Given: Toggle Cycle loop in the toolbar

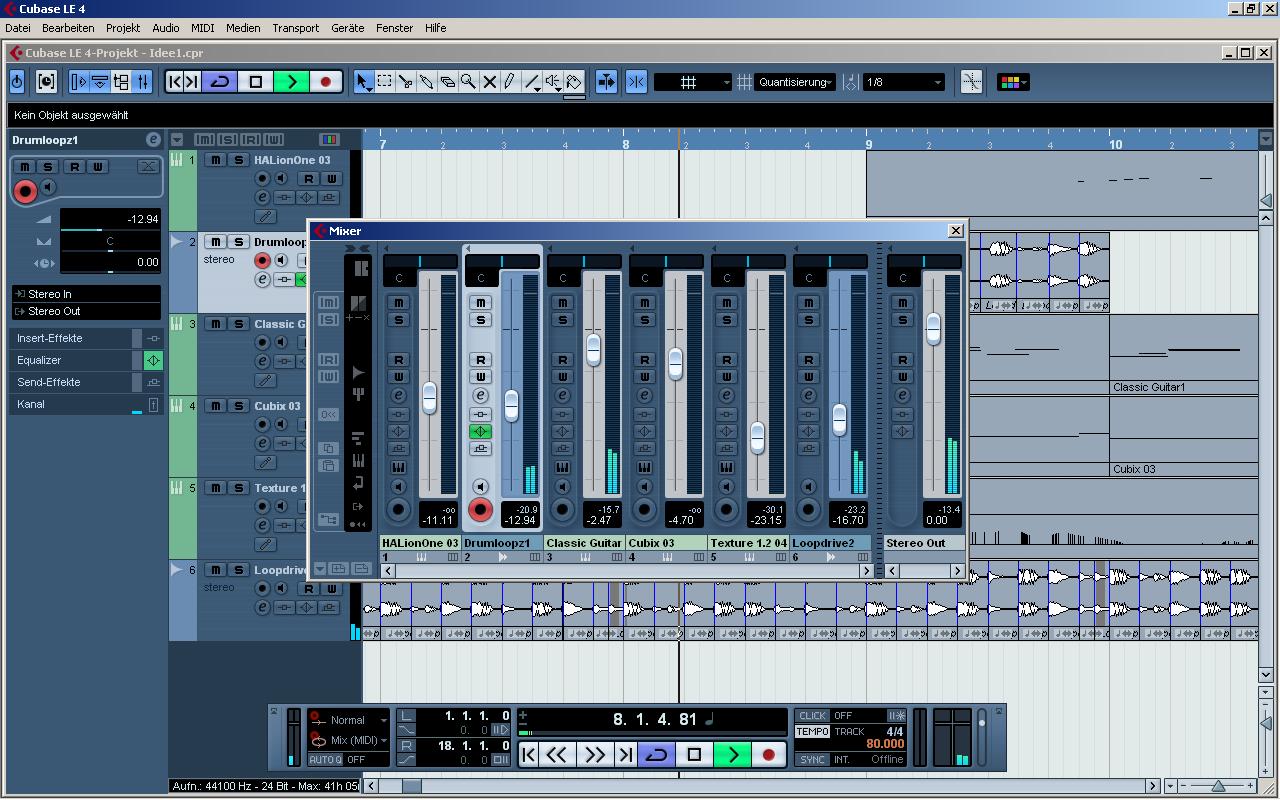Looking at the screenshot, I should (x=220, y=82).
